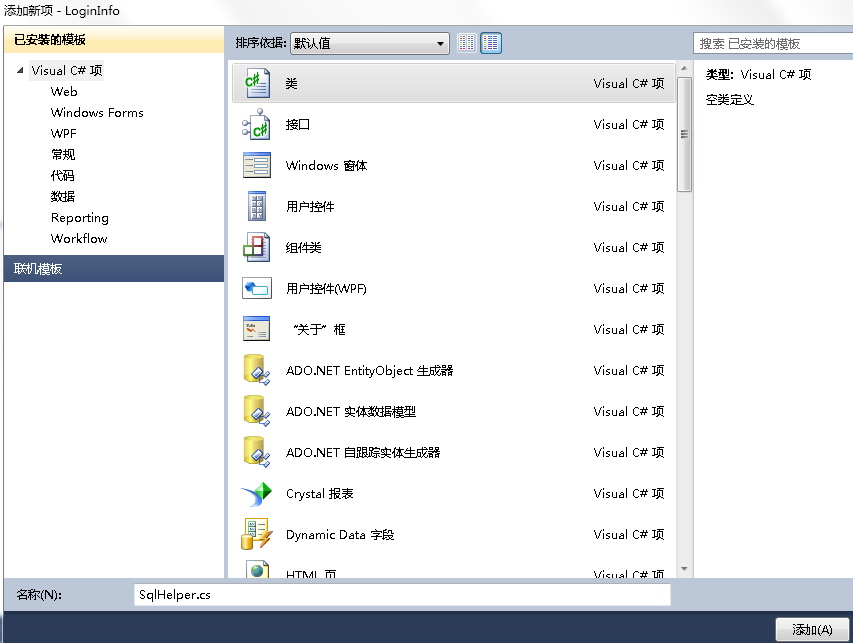Screen dimensions: 853x643
Task: Click the 用户控件 template name
Action: click(310, 207)
